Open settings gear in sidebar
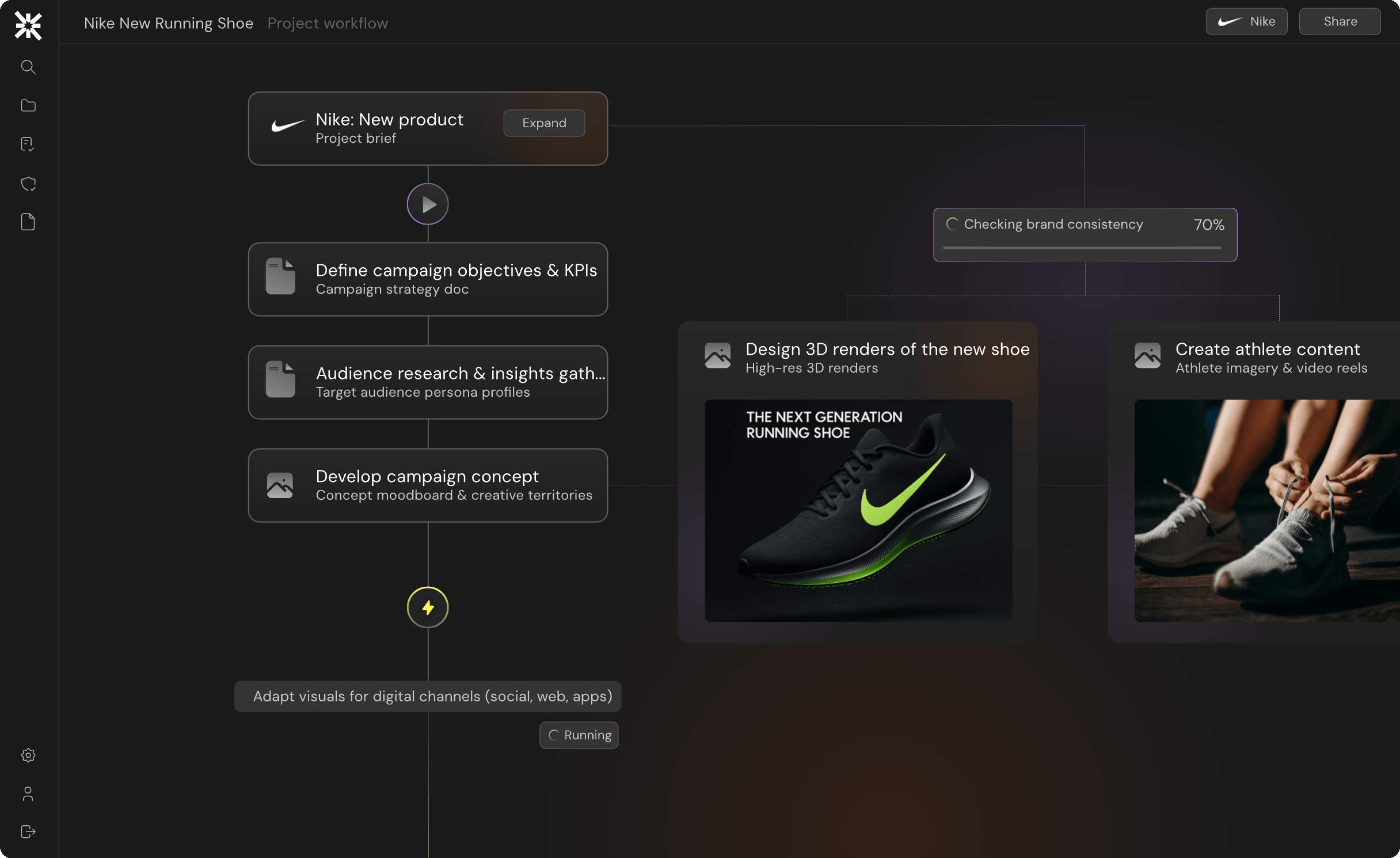The height and width of the screenshot is (858, 1400). [28, 755]
